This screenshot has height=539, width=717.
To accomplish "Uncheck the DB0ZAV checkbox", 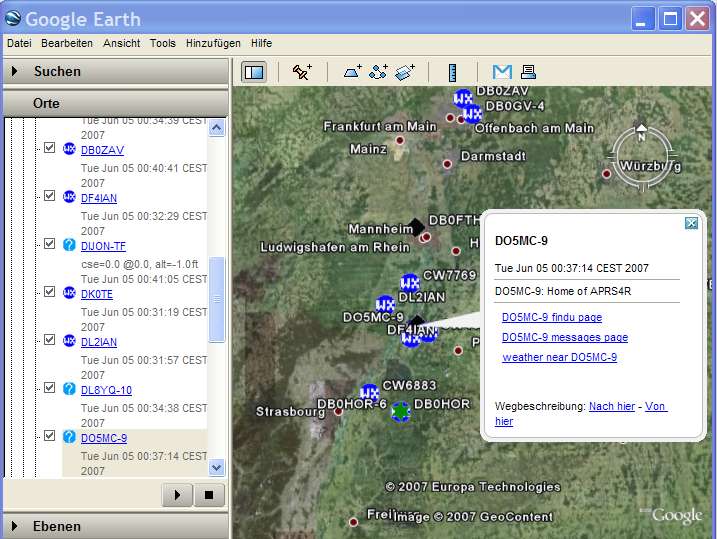I will pyautogui.click(x=49, y=147).
